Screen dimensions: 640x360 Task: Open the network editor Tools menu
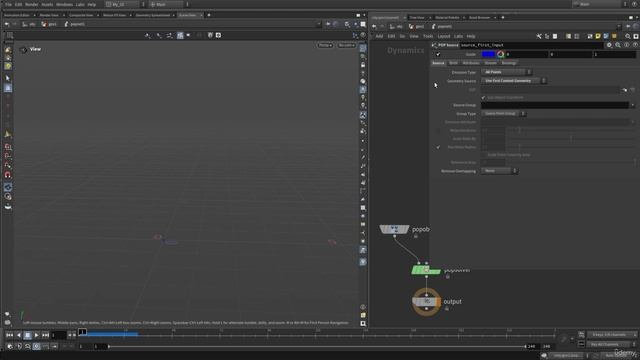pyautogui.click(x=428, y=36)
